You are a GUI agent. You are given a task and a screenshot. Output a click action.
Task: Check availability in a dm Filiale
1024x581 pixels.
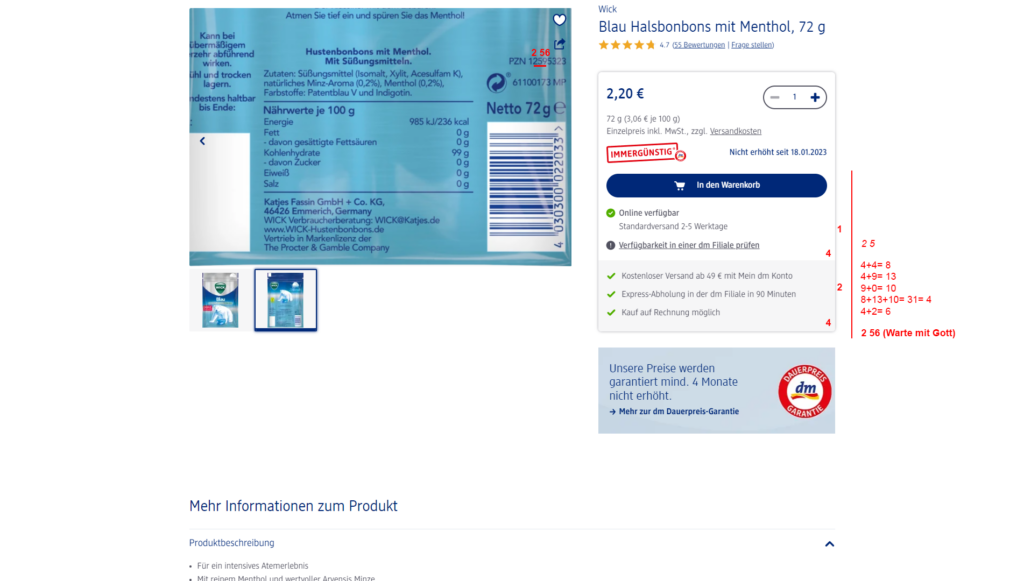point(689,245)
